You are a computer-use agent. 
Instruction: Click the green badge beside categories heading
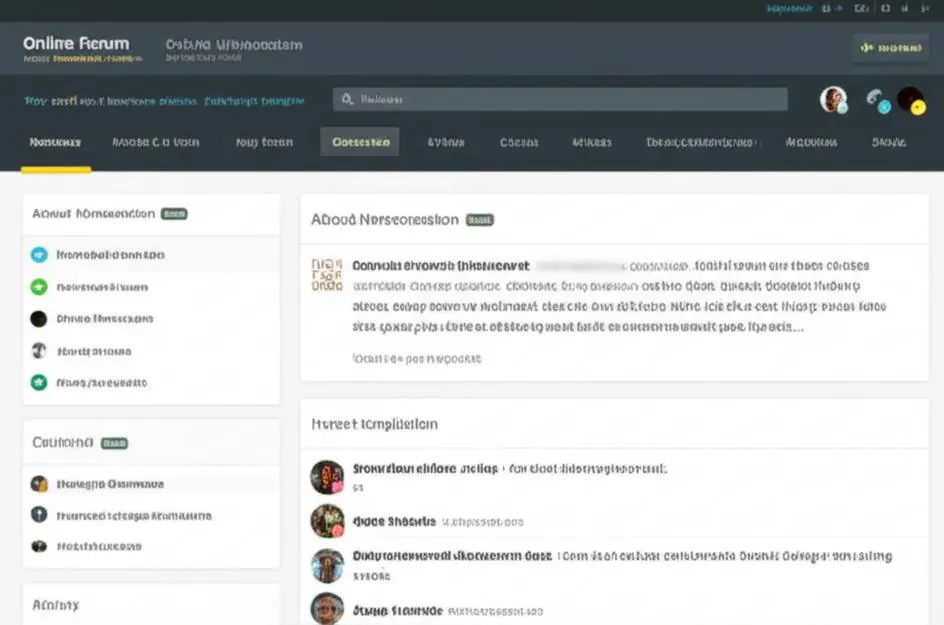point(114,443)
